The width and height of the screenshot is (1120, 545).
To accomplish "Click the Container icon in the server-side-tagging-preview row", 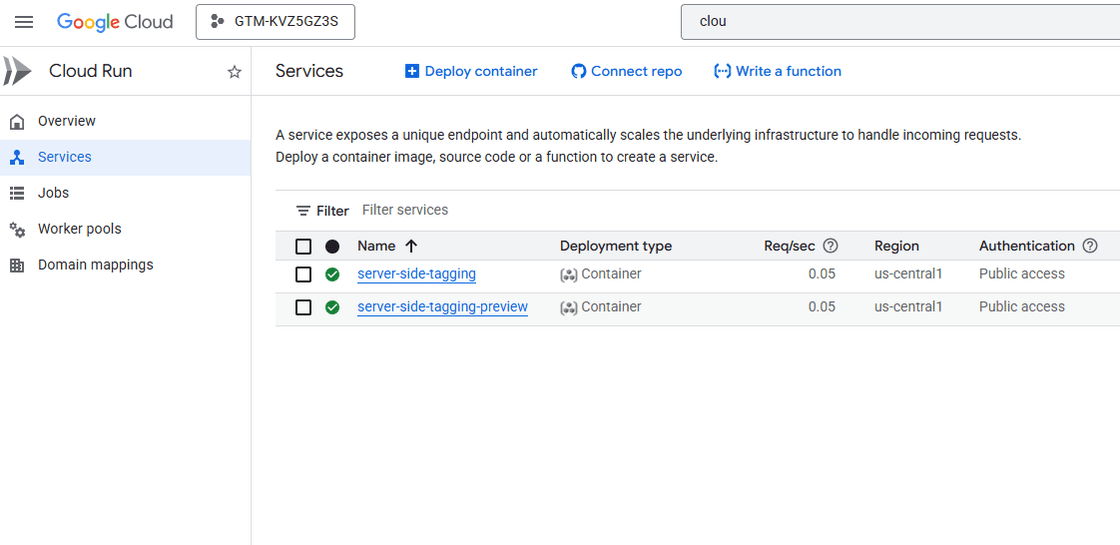I will coord(569,308).
